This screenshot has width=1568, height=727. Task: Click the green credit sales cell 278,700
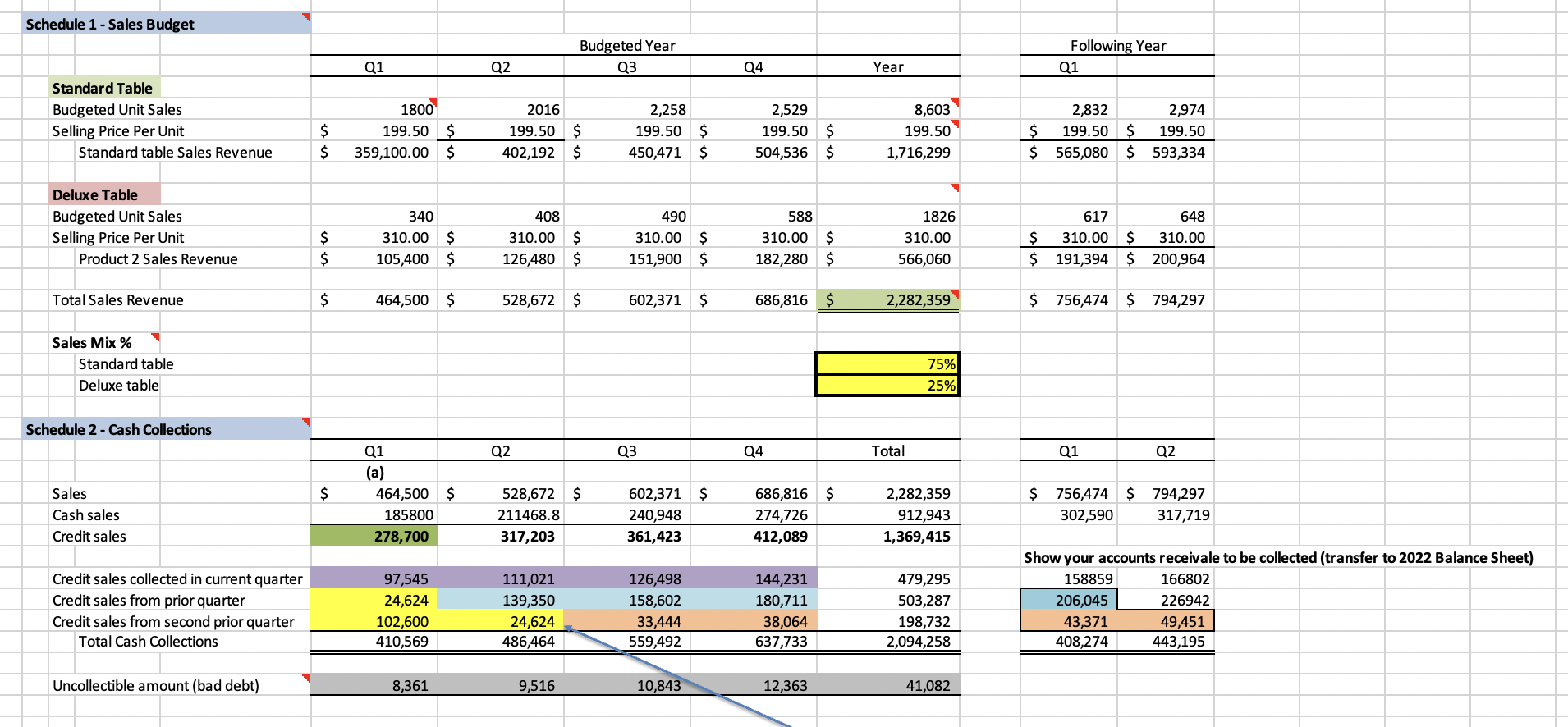pos(374,536)
